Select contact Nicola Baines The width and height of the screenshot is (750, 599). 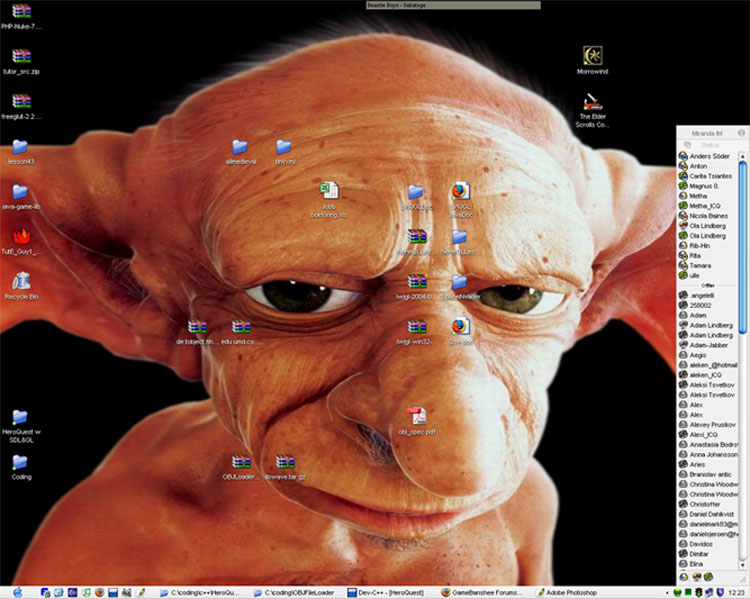click(x=708, y=216)
